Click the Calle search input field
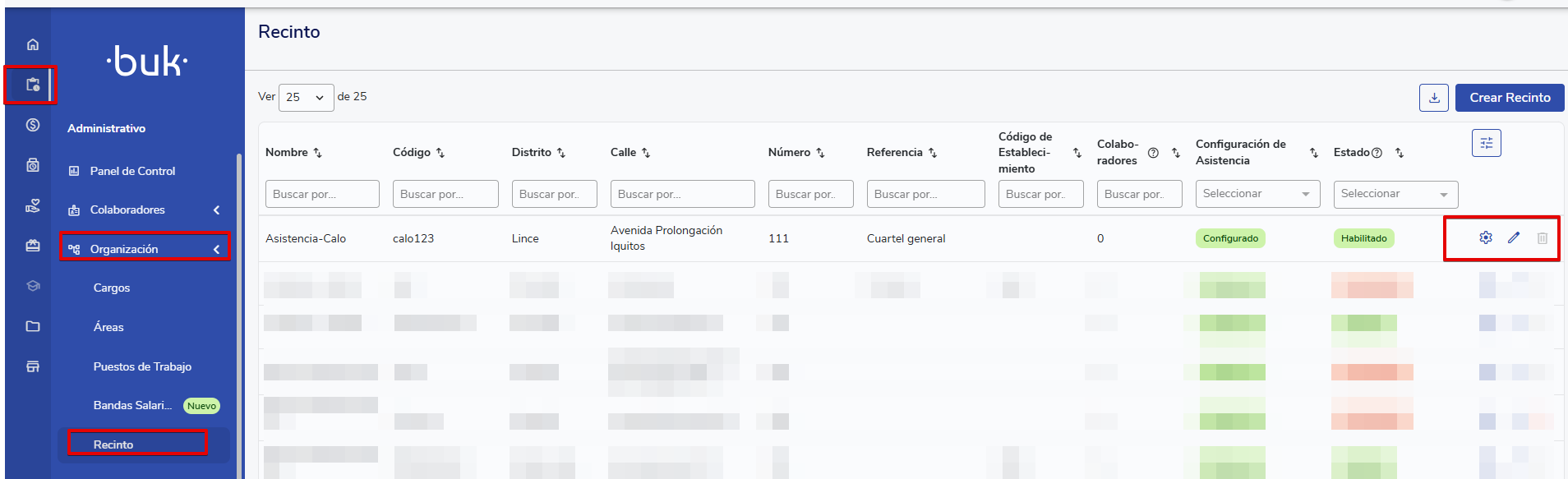Viewport: 1568px width, 479px height. tap(681, 194)
